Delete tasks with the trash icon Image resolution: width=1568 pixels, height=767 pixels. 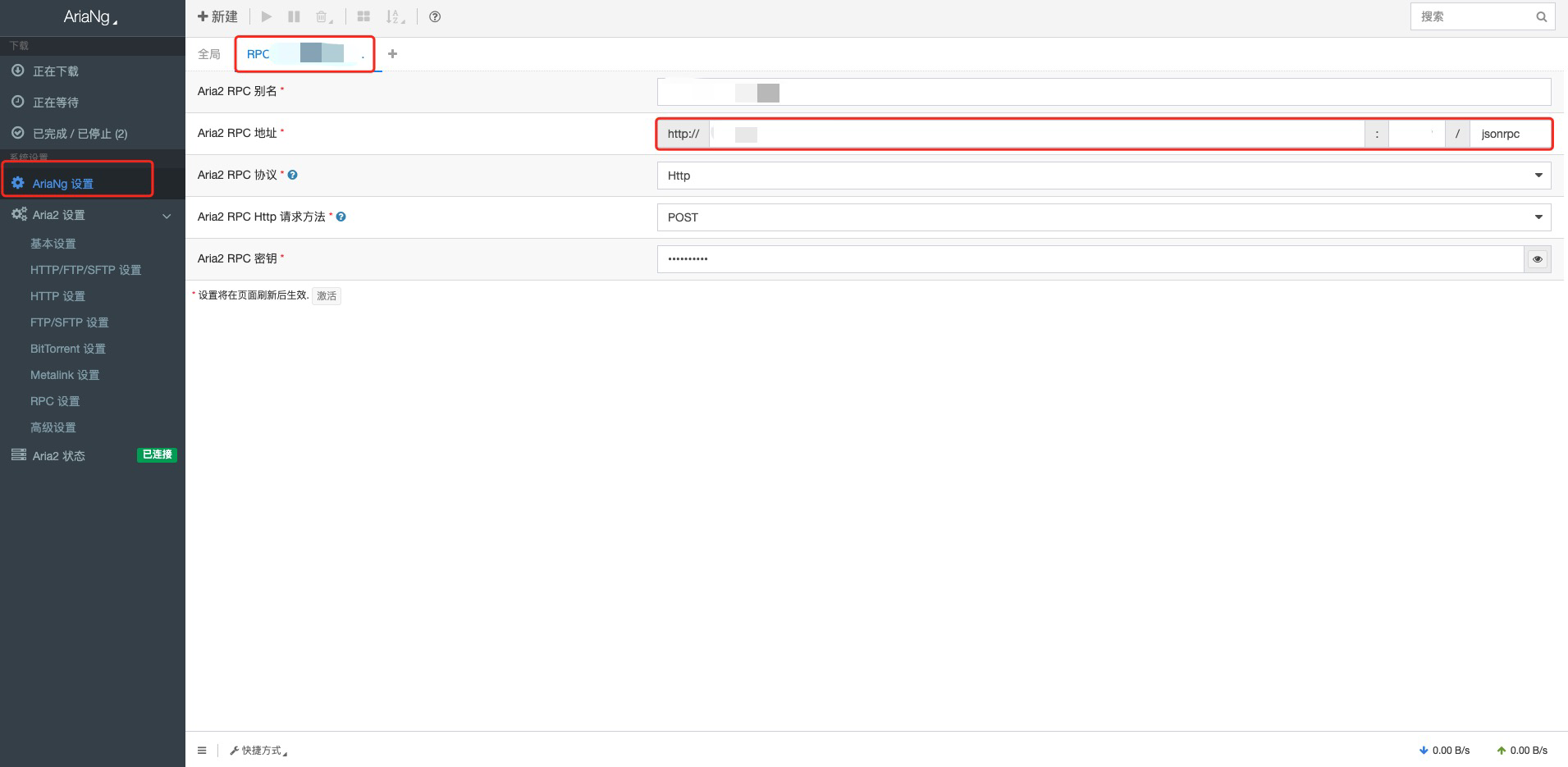(323, 16)
